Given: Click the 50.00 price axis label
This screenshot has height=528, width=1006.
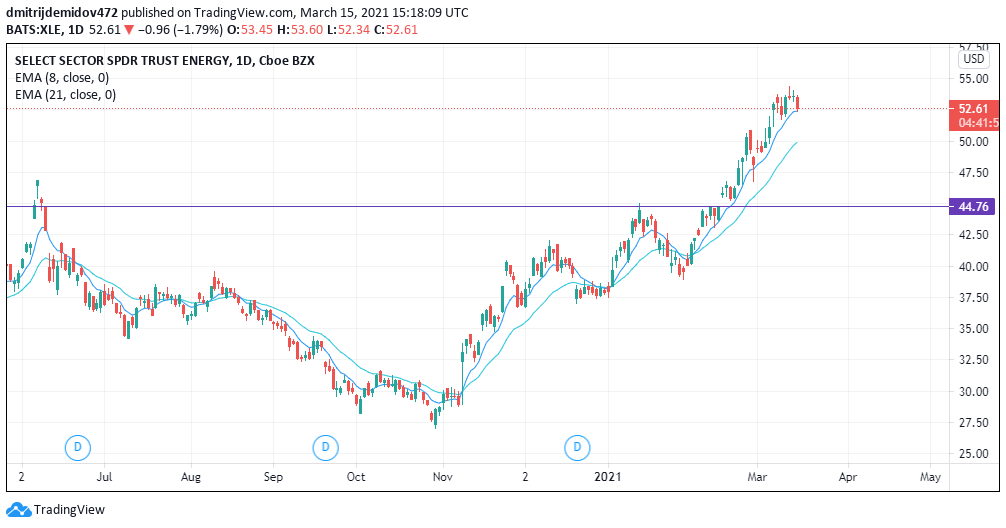Looking at the screenshot, I should tap(973, 141).
